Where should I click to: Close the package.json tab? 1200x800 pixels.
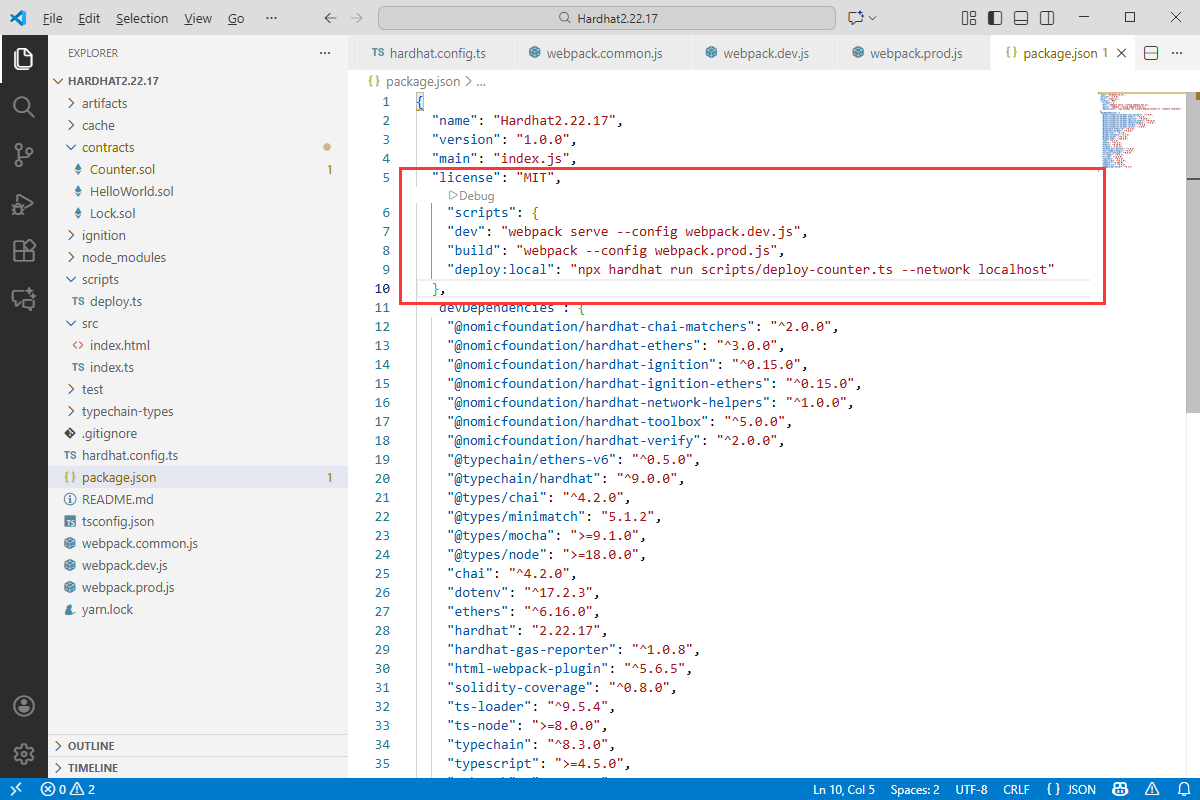(1121, 53)
